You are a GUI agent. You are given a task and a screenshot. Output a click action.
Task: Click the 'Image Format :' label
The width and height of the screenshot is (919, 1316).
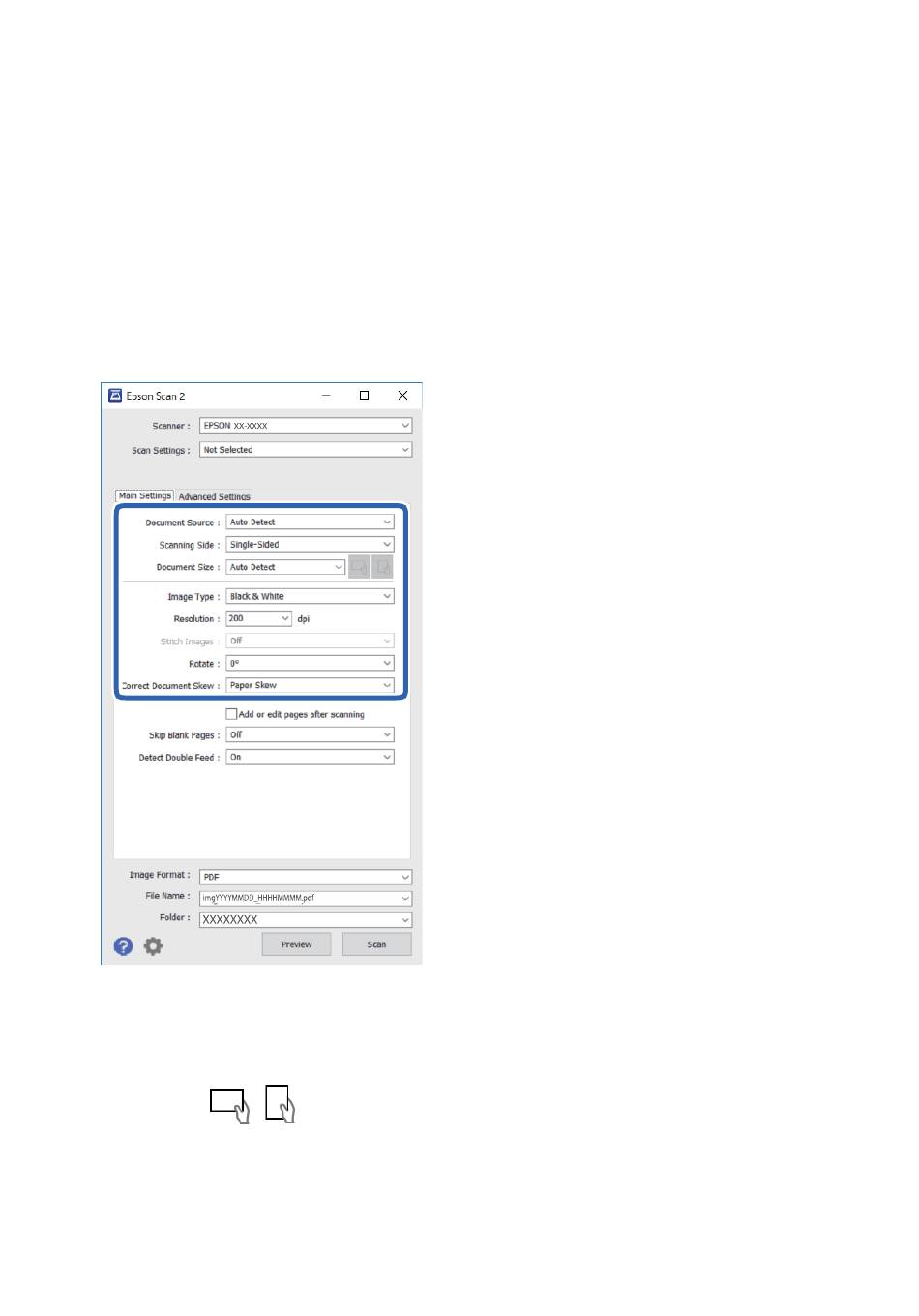click(x=160, y=875)
